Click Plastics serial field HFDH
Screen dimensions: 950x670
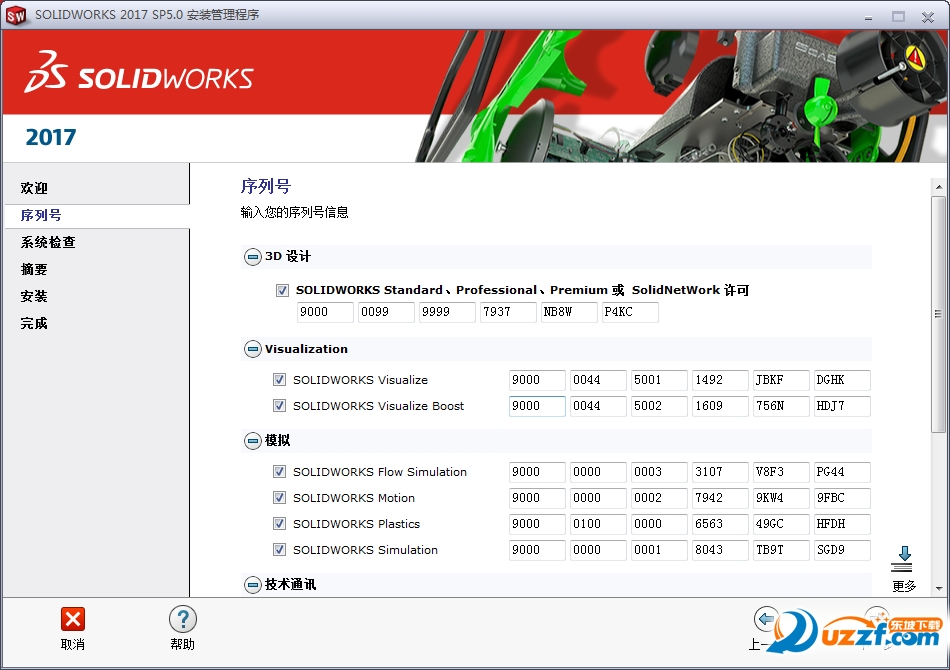(x=842, y=524)
